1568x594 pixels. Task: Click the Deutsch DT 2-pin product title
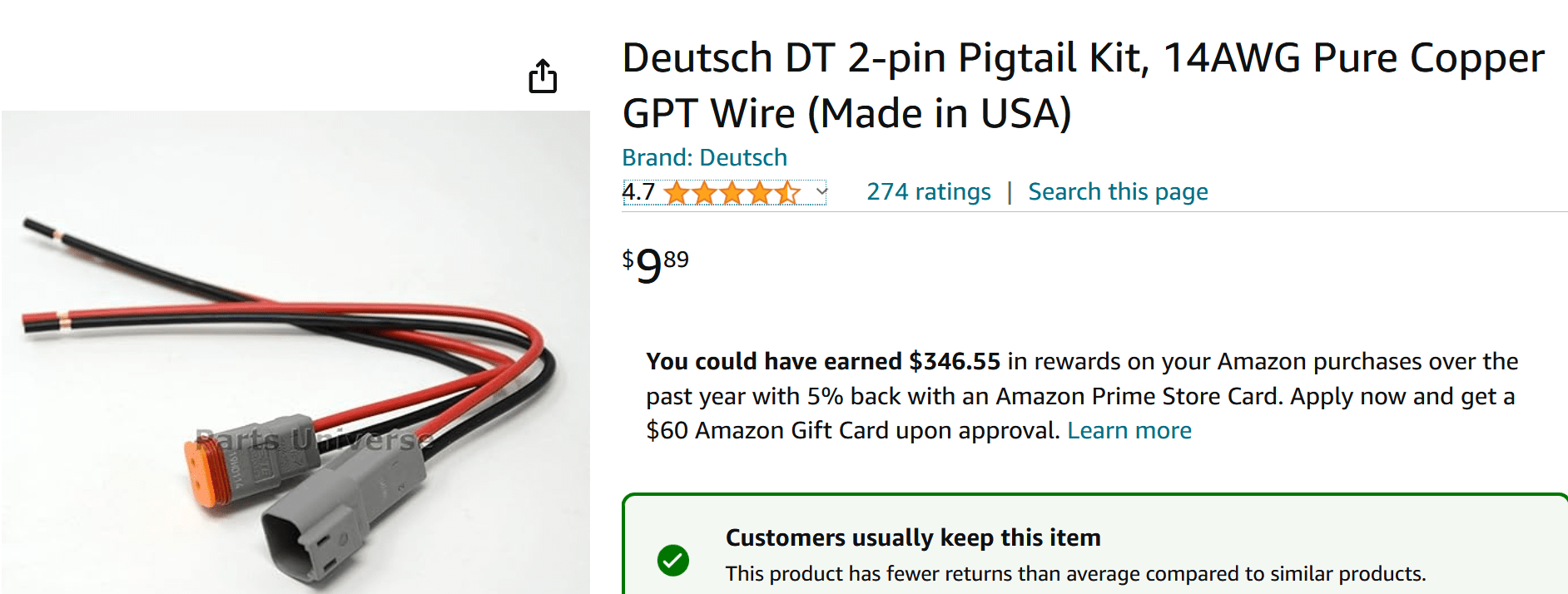click(1083, 86)
